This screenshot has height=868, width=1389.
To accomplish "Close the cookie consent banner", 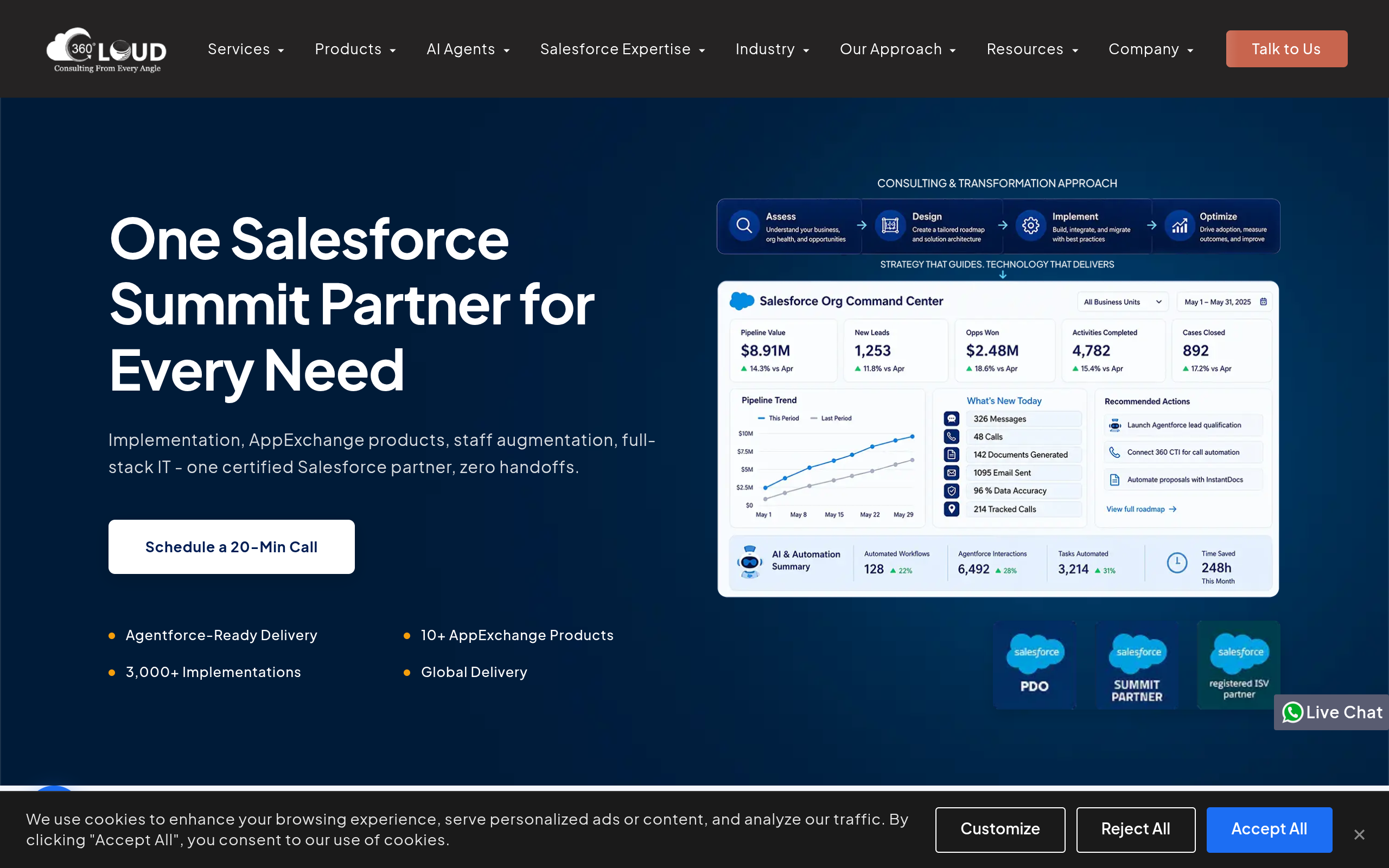I will pyautogui.click(x=1359, y=834).
